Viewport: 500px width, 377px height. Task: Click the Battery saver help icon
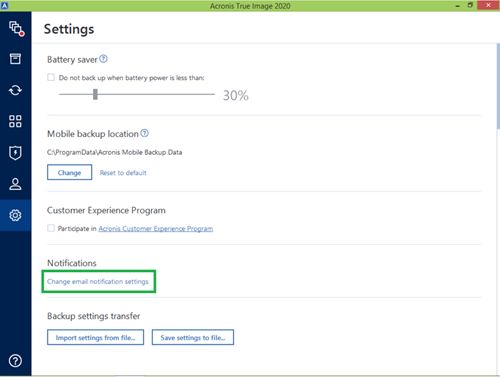tap(104, 59)
